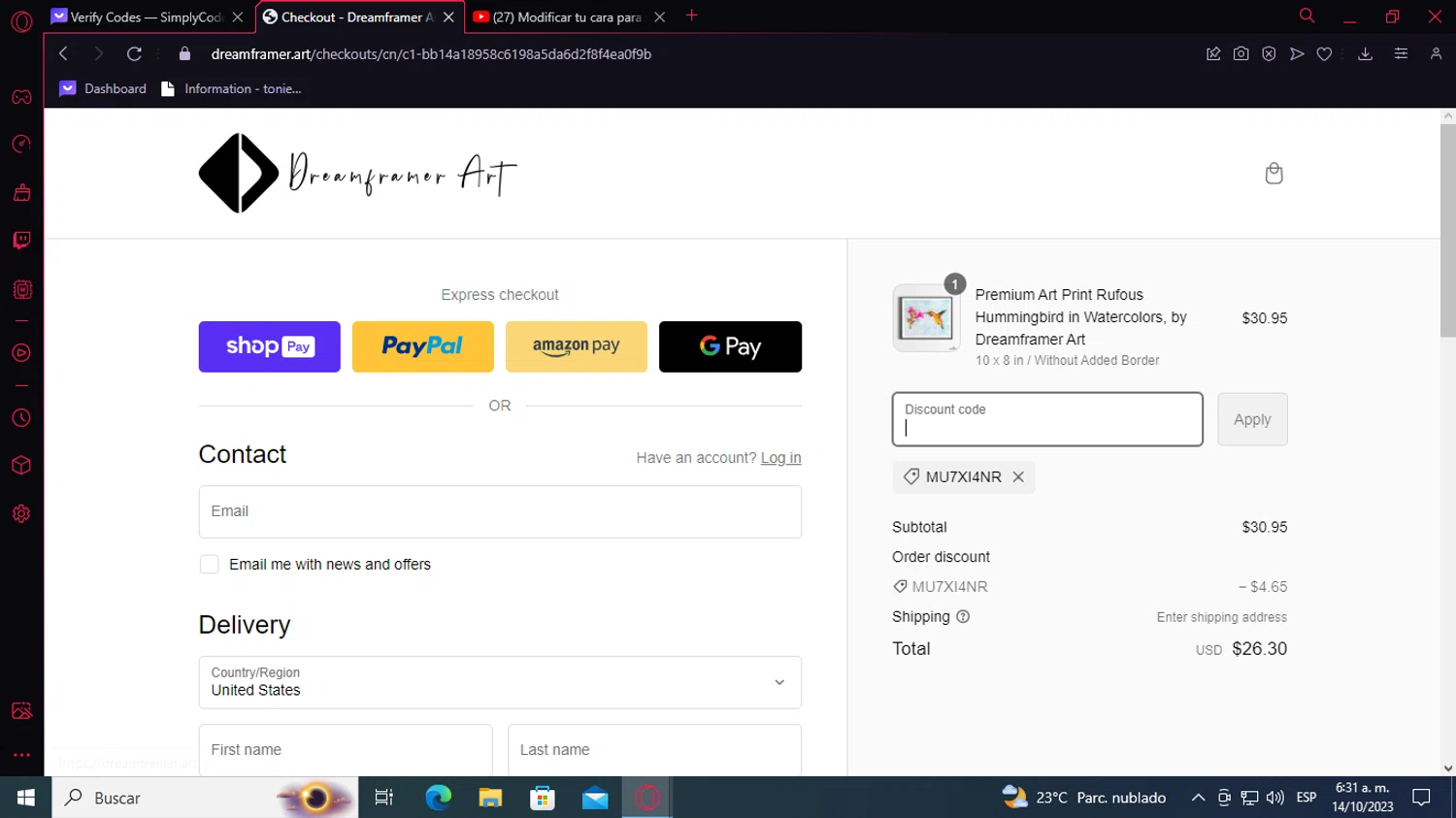Take a snapshot with the camera icon
Viewport: 1456px width, 818px height.
click(1241, 54)
